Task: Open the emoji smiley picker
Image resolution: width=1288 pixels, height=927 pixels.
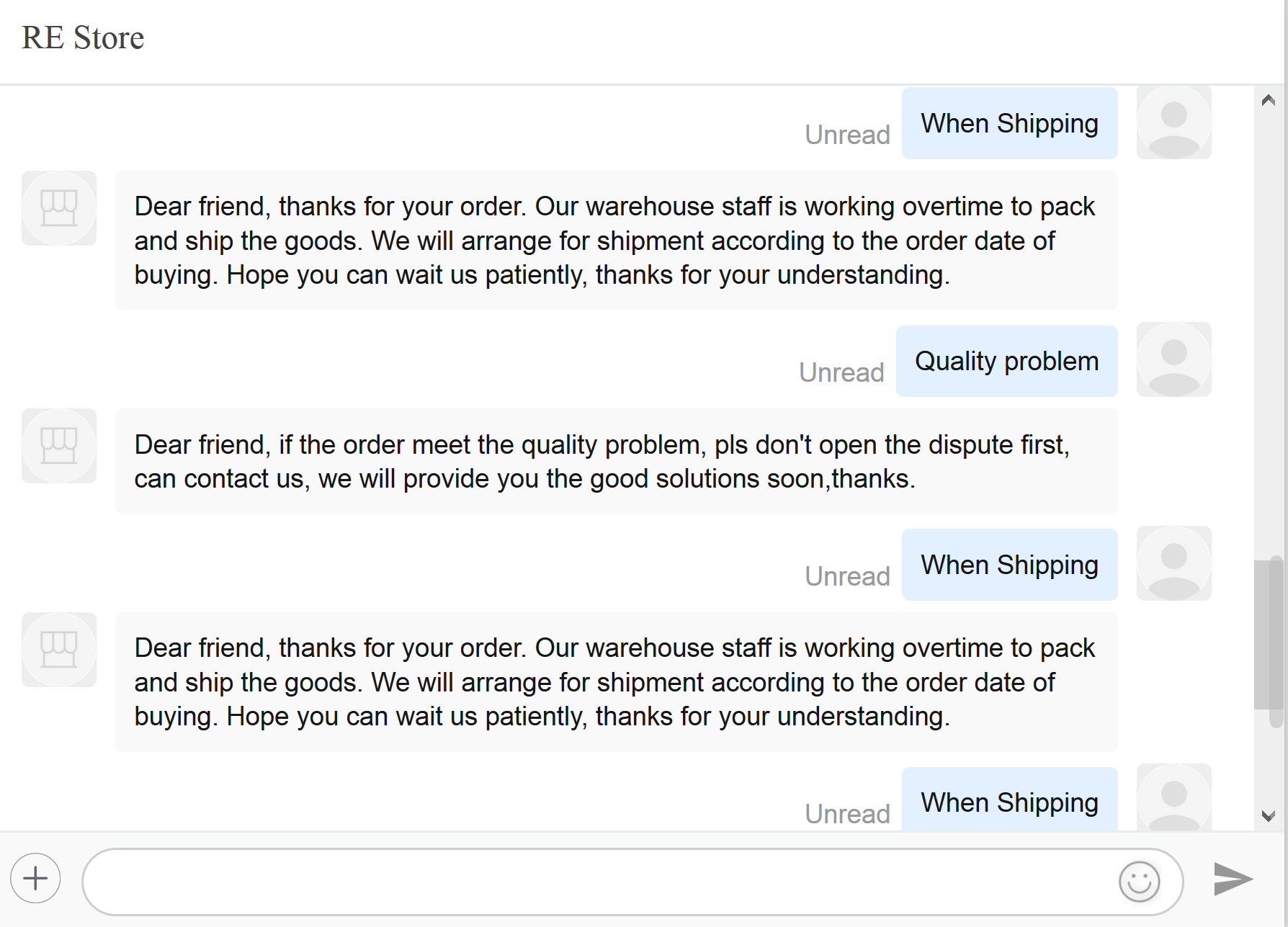Action: tap(1139, 881)
